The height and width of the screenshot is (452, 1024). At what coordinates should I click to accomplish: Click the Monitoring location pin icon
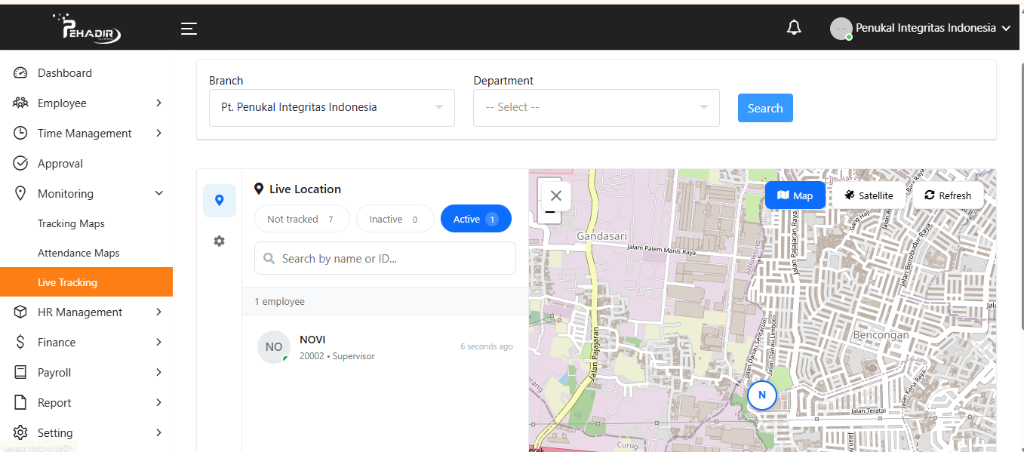point(20,193)
